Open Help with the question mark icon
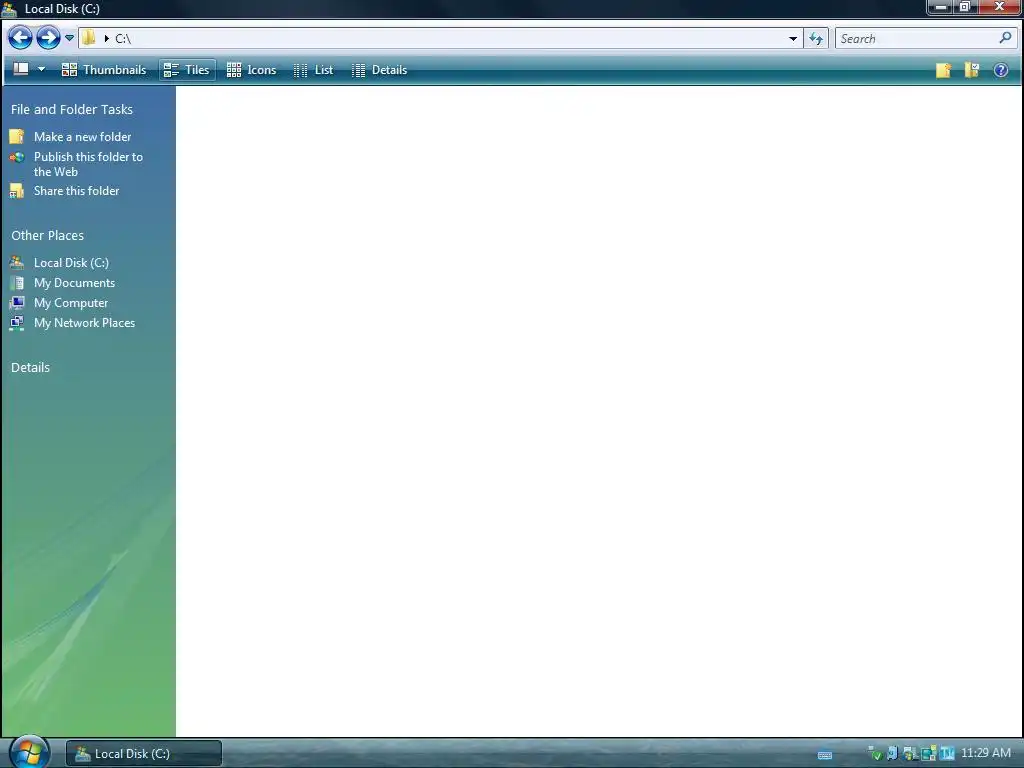The image size is (1024, 768). click(x=1000, y=70)
